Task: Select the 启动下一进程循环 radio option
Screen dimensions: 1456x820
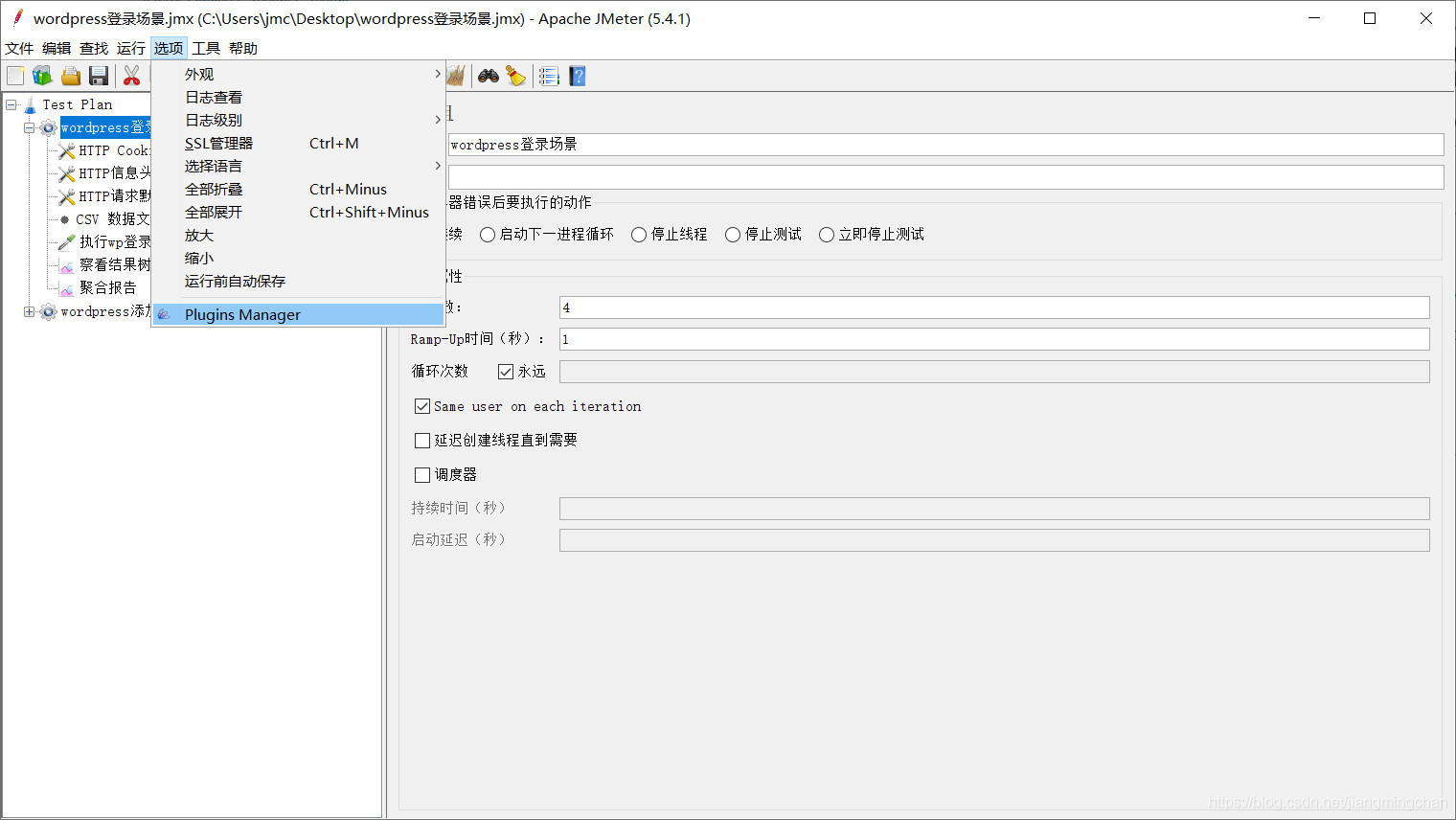Action: point(488,235)
